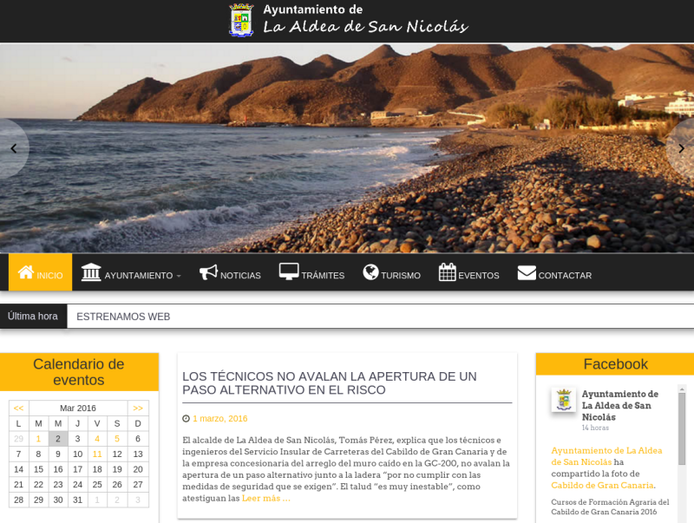Go to next month in calendar

[x=138, y=408]
